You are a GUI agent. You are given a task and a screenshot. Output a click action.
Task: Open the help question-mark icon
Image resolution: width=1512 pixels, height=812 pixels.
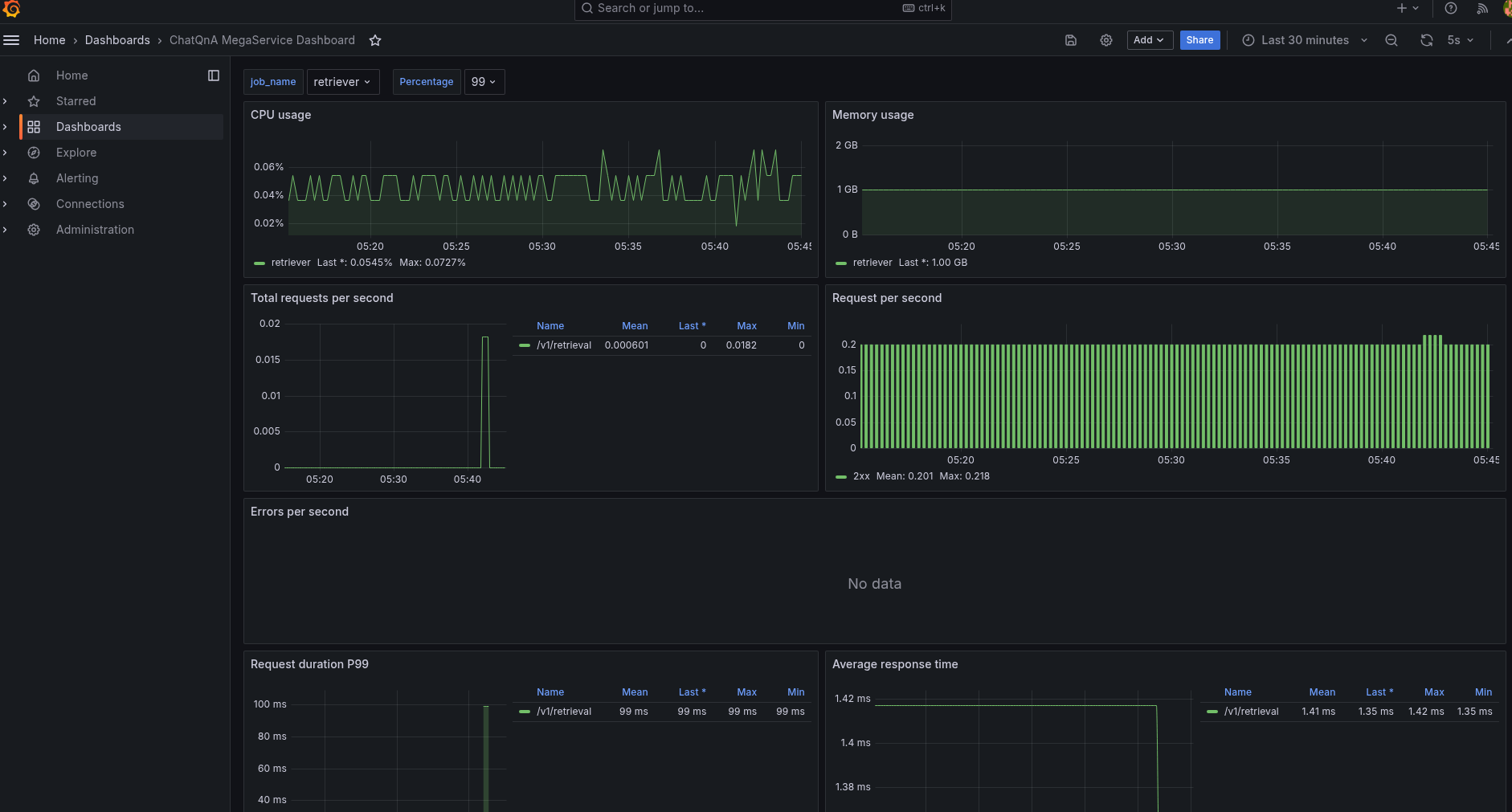point(1451,8)
